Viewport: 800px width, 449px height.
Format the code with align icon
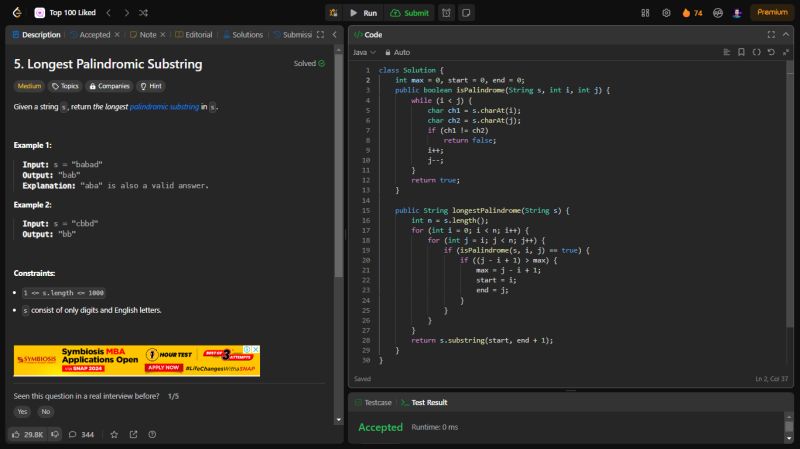(727, 52)
